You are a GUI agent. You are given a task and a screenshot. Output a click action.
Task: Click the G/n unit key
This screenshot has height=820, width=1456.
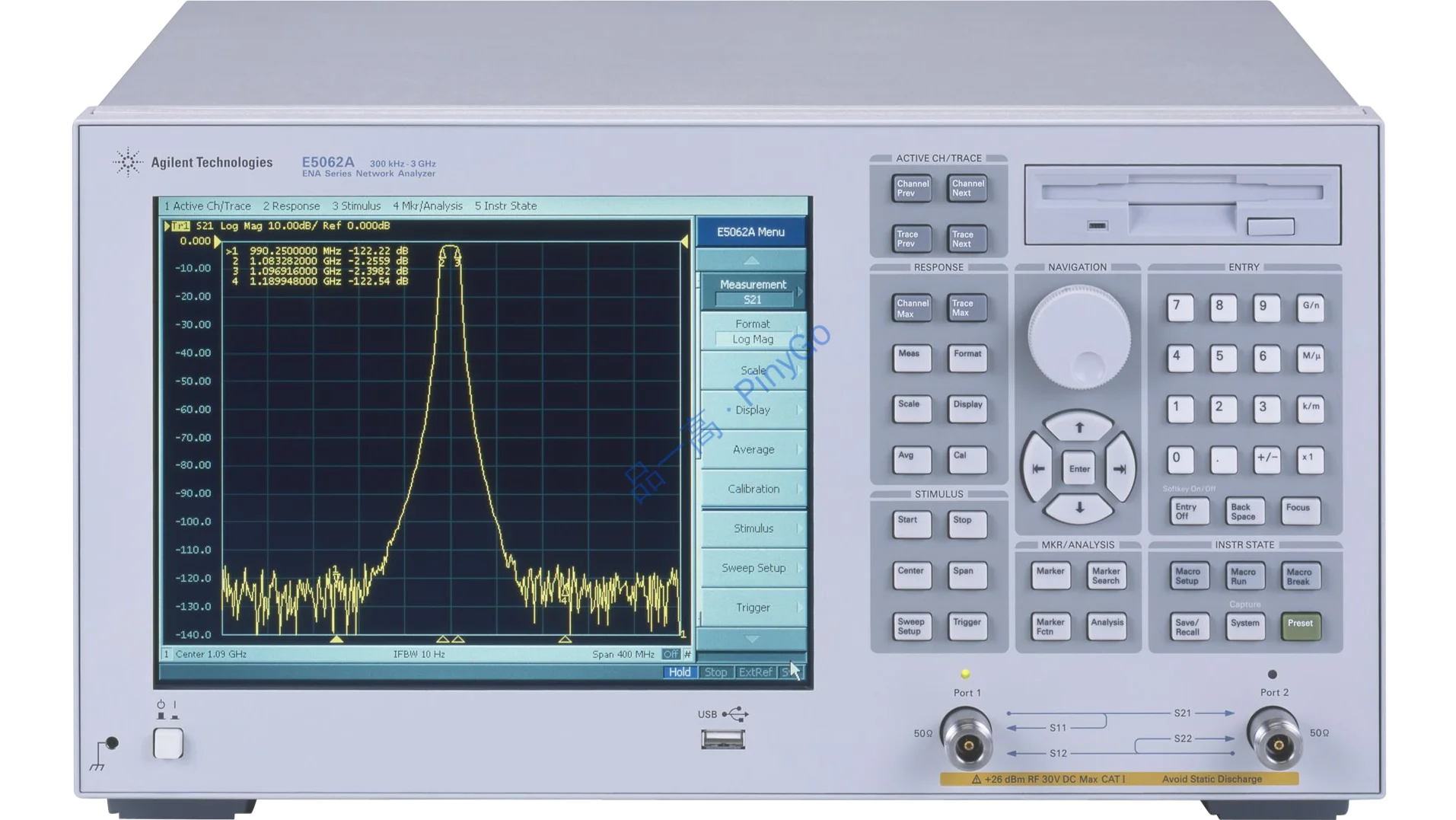[x=1311, y=308]
